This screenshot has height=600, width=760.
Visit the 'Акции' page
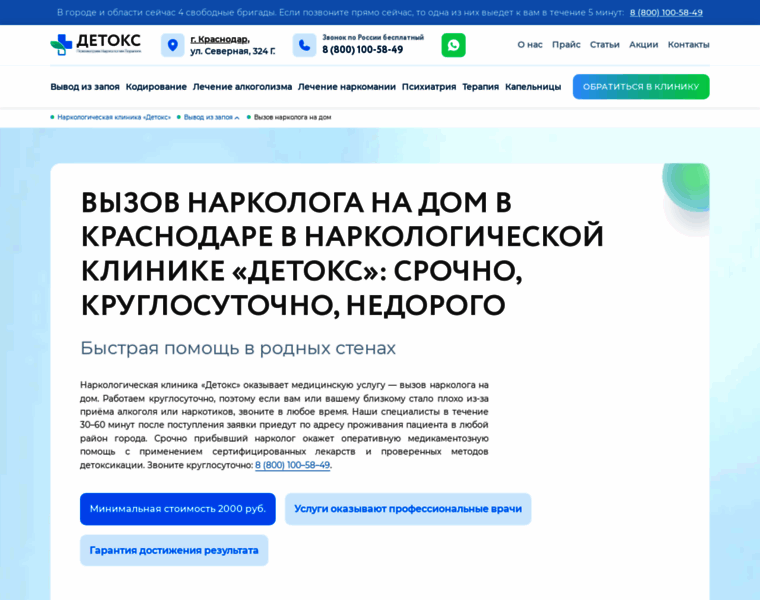[x=643, y=45]
